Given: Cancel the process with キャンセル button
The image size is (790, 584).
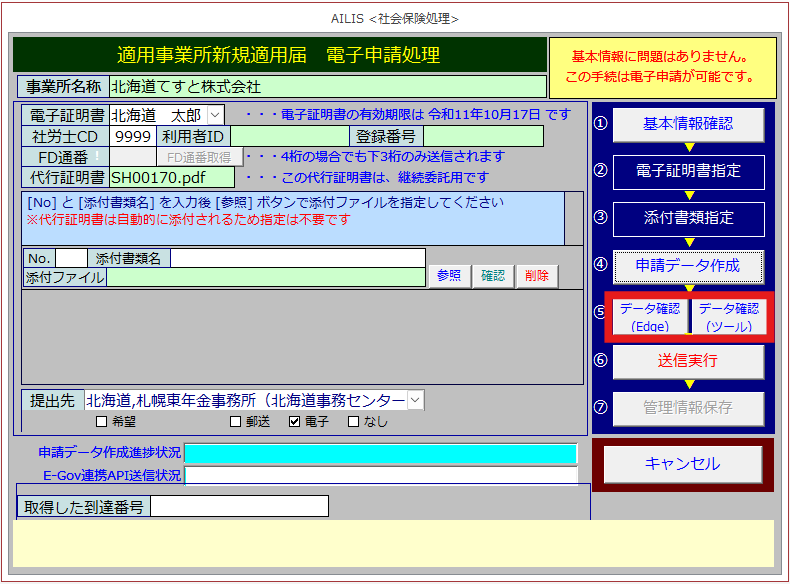Looking at the screenshot, I should click(683, 464).
